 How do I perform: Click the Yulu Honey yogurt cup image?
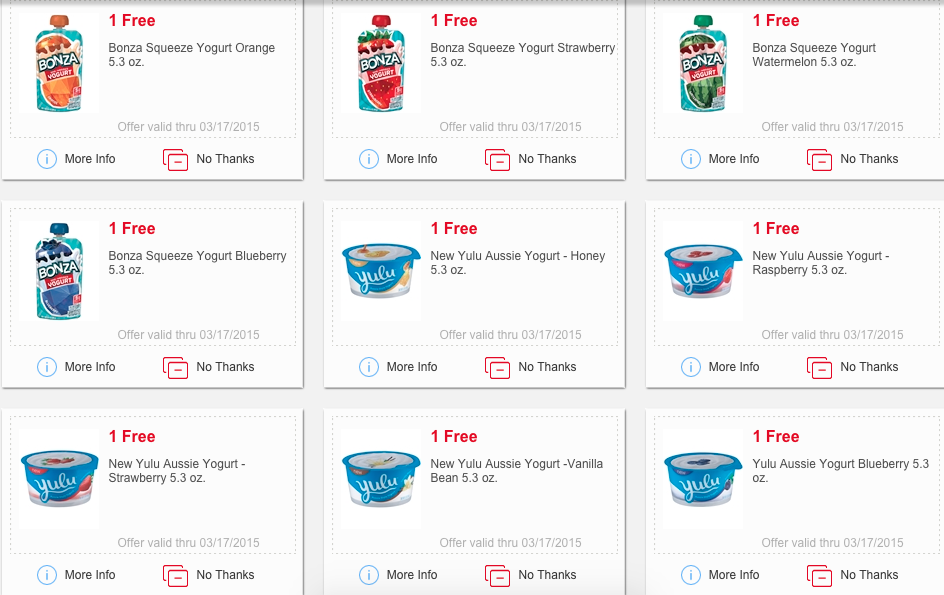(380, 271)
